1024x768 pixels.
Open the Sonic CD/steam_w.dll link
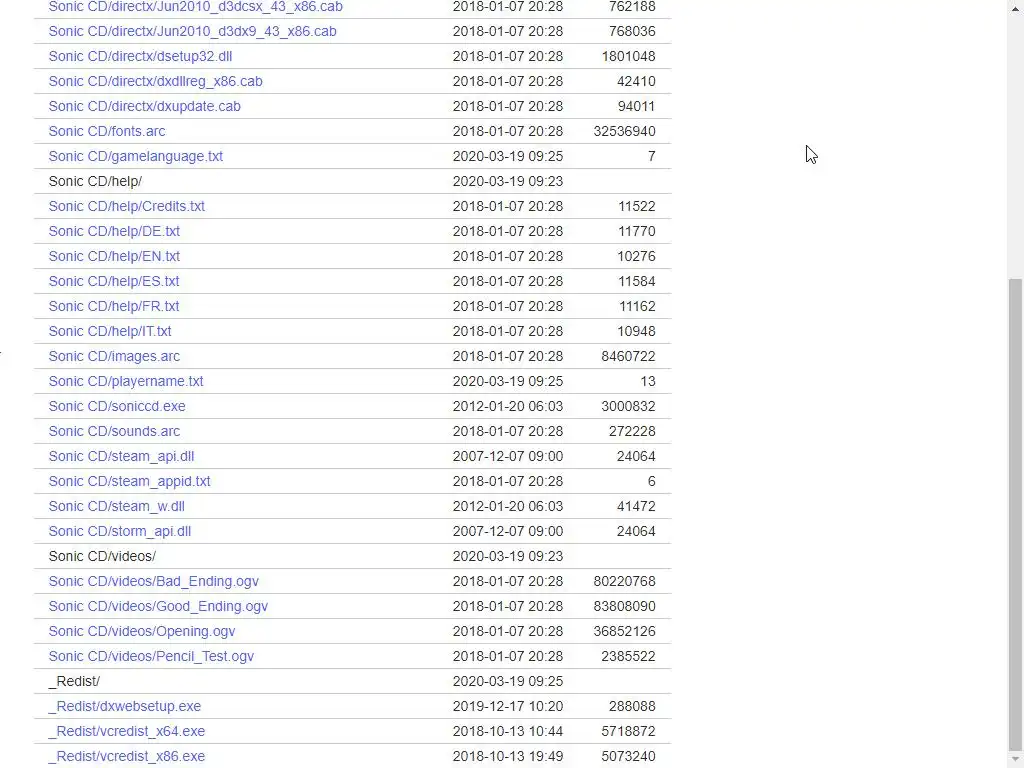[116, 506]
